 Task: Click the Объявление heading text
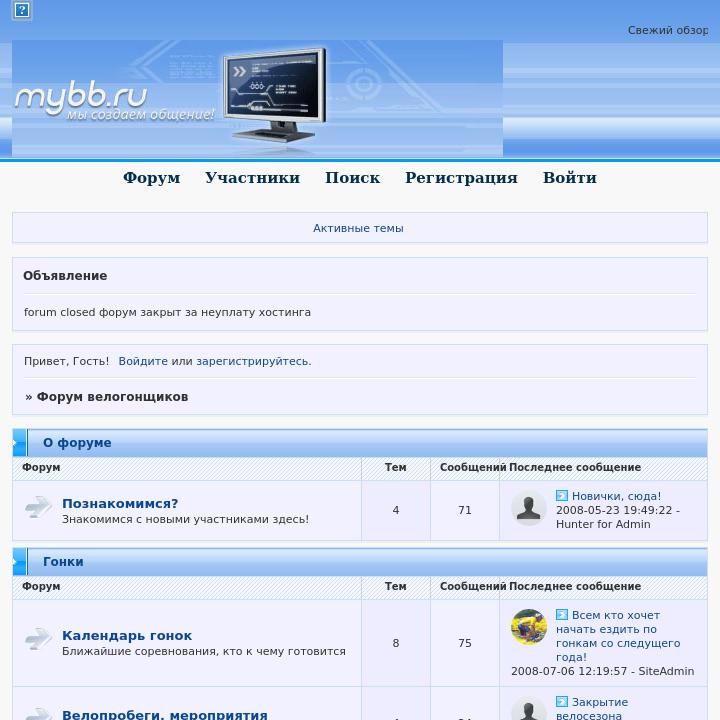65,276
